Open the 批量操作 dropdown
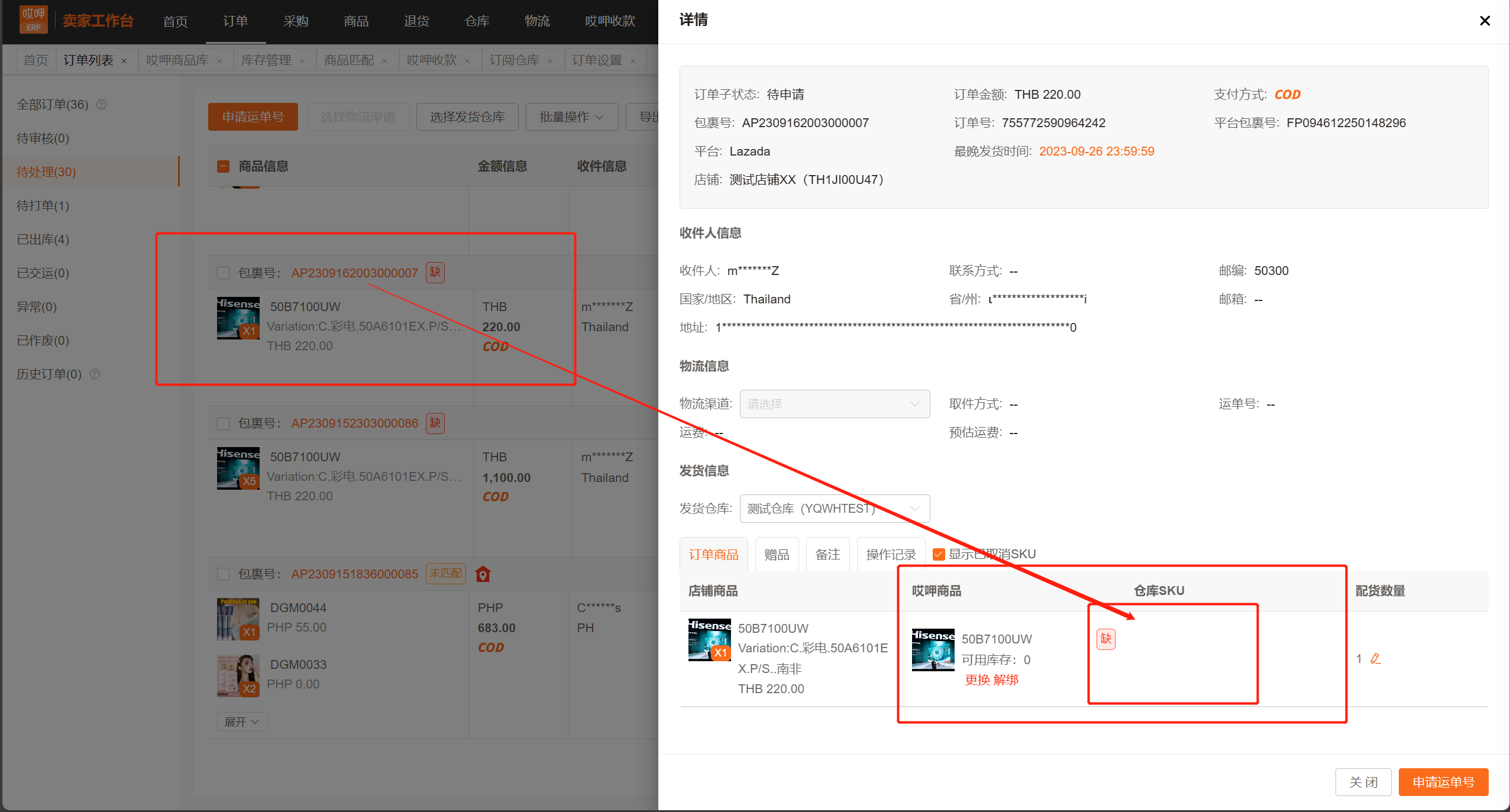The height and width of the screenshot is (812, 1510). pos(571,117)
